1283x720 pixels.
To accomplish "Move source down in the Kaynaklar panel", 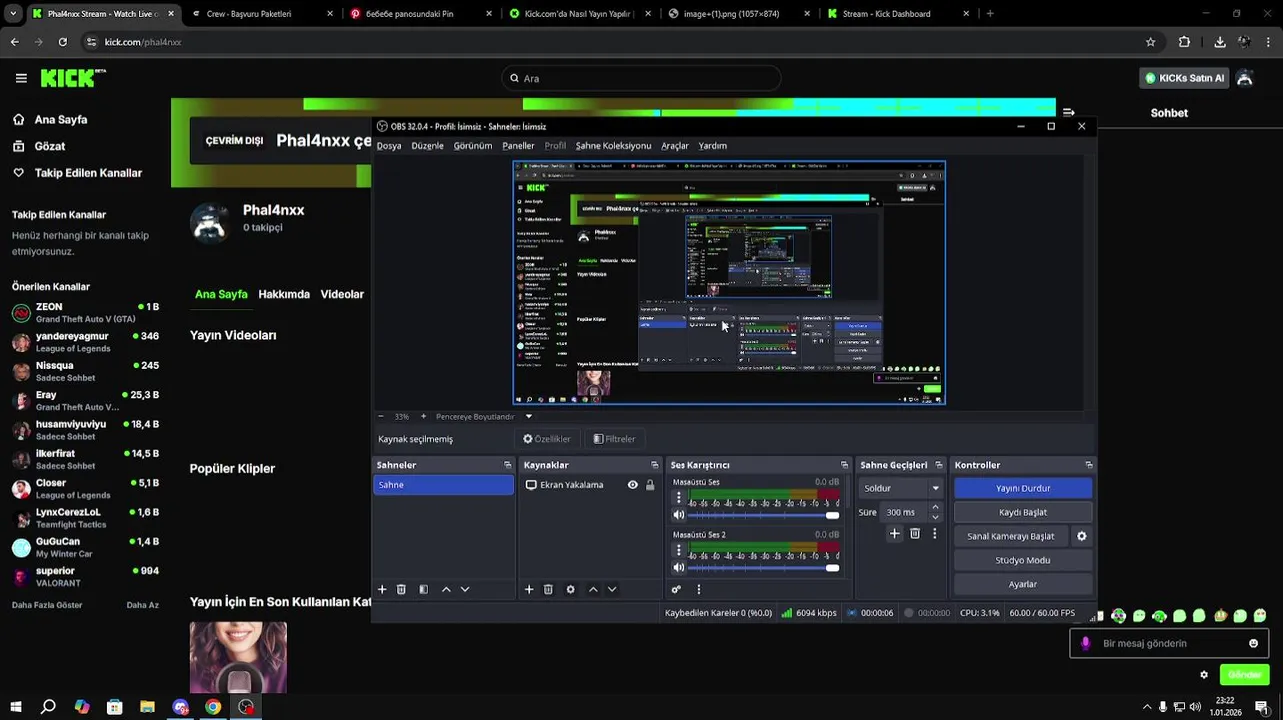I will [612, 590].
